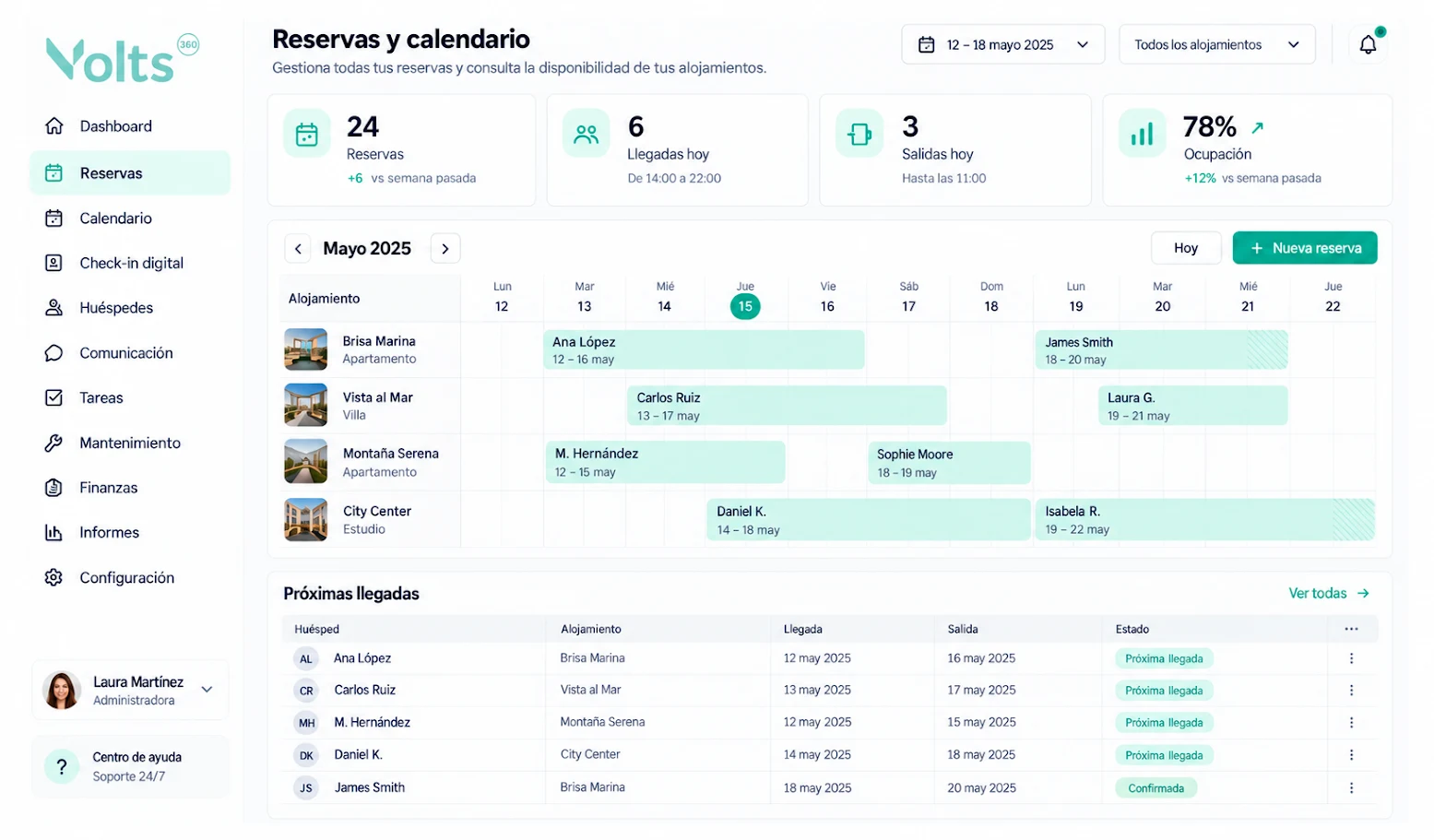Open Reservas in the sidebar
Screen dimensions: 1434x840
click(x=130, y=173)
